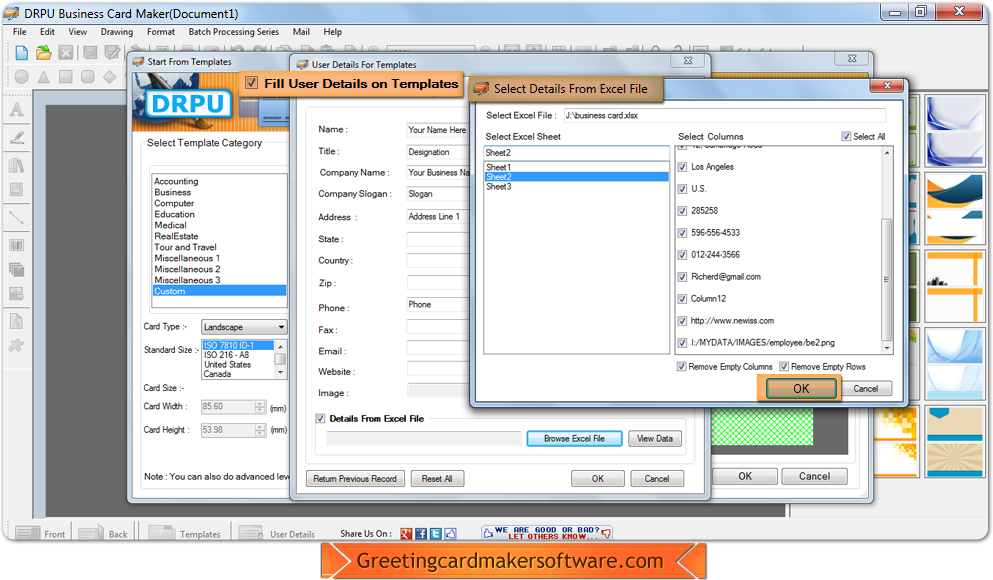Viewport: 993px width, 580px height.
Task: Toggle Remove Empty Columns checkbox
Action: click(x=681, y=367)
